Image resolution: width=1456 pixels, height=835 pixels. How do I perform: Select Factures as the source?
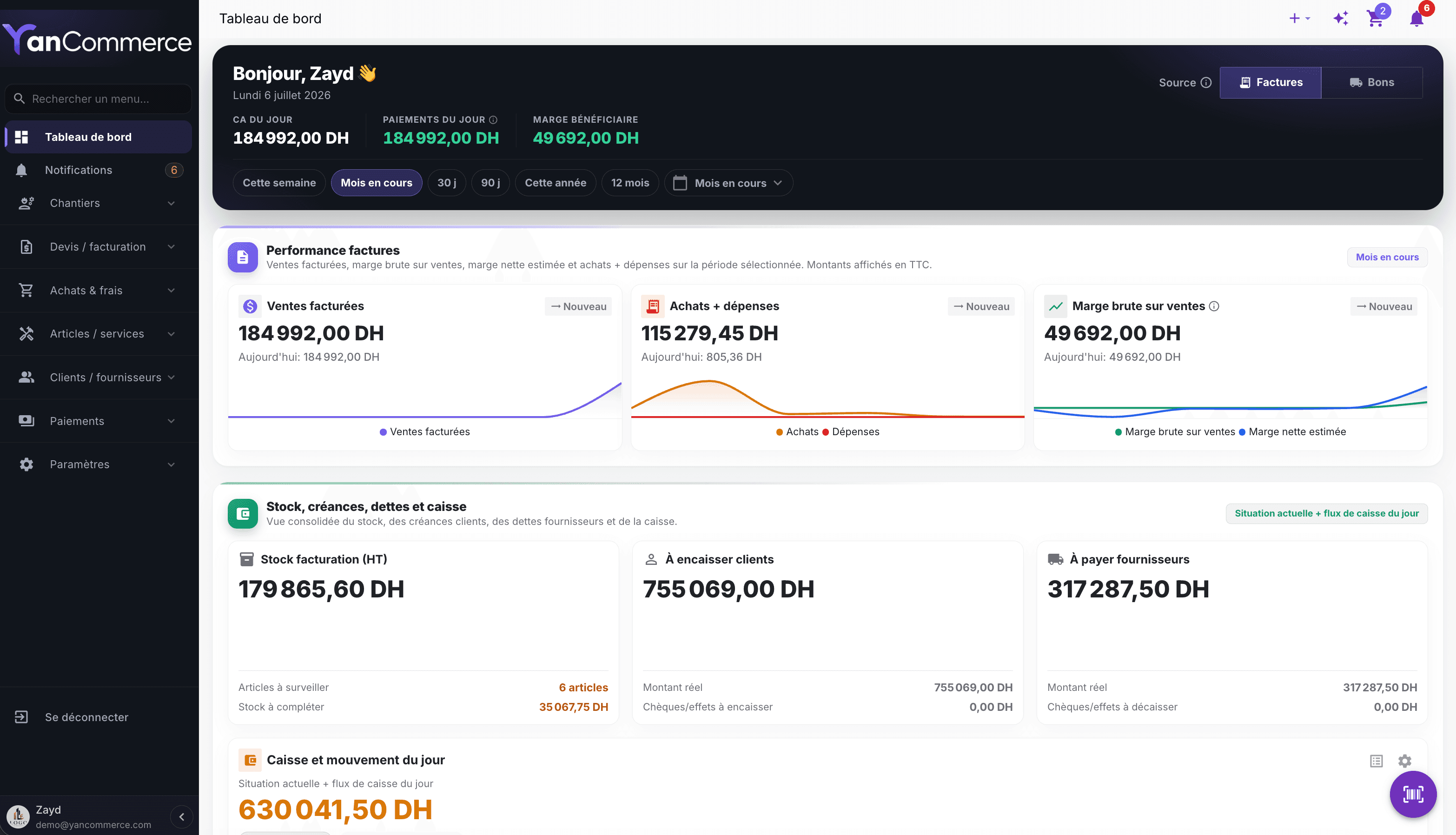1270,83
